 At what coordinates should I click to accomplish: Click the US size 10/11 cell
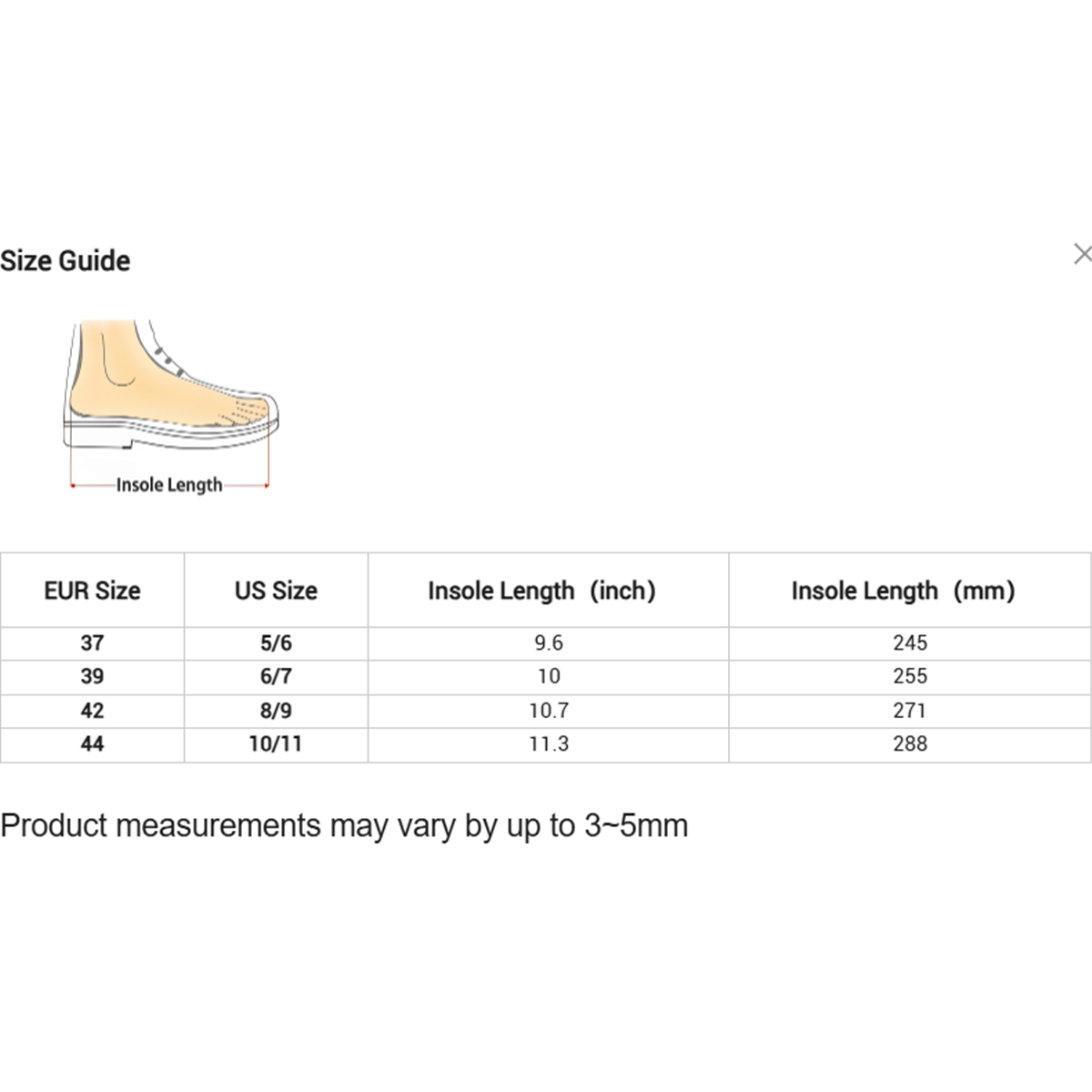point(276,744)
